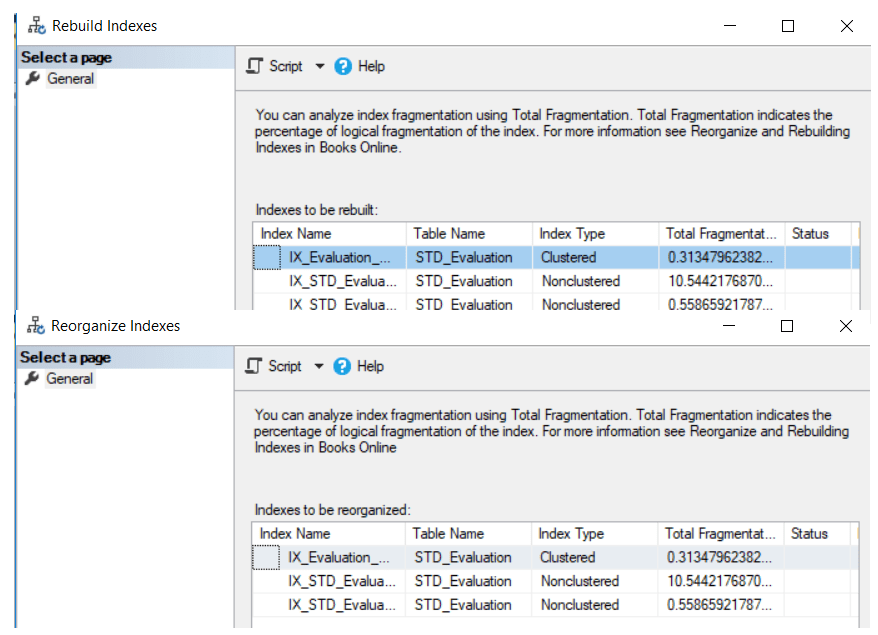Sort by Index Name column in Reorganize Indexes
Image resolution: width=878 pixels, height=635 pixels.
(329, 534)
